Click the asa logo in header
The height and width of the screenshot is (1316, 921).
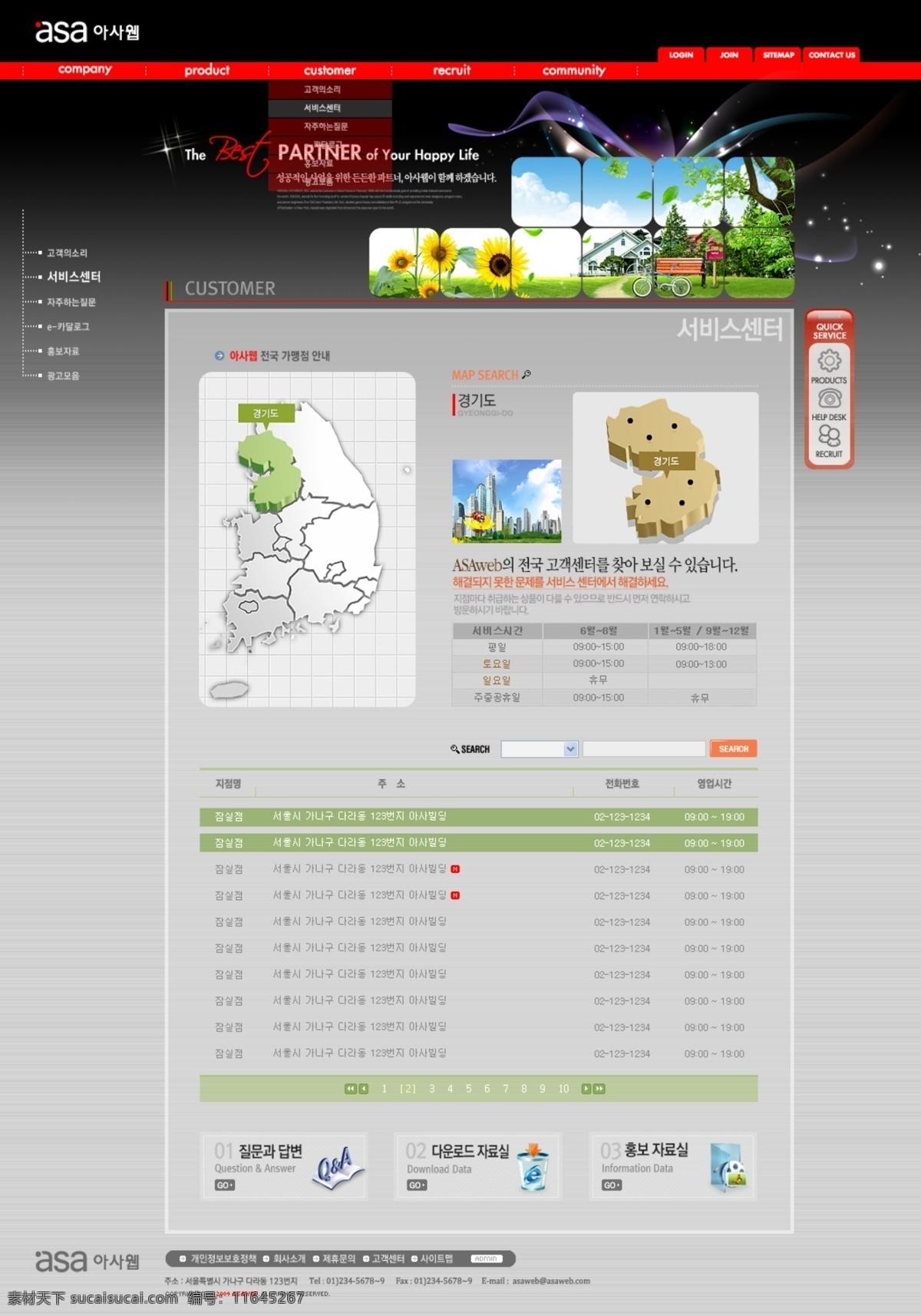[87, 31]
